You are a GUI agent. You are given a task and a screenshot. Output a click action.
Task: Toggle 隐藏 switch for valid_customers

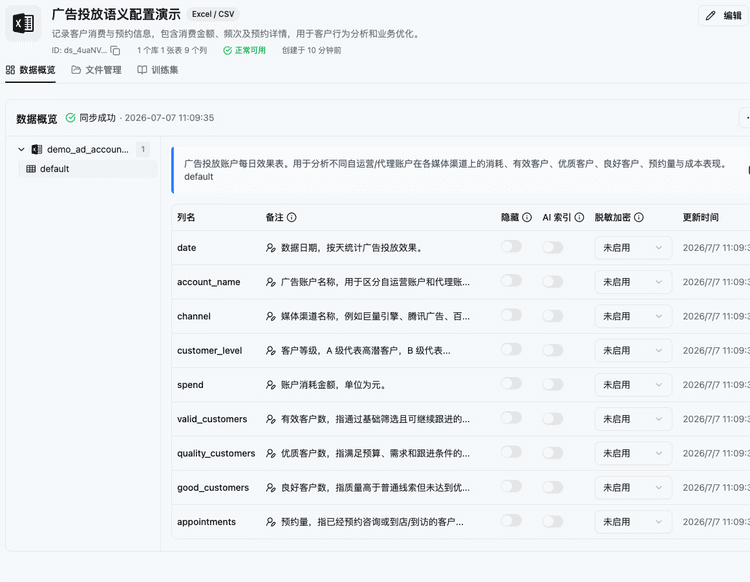[511, 418]
